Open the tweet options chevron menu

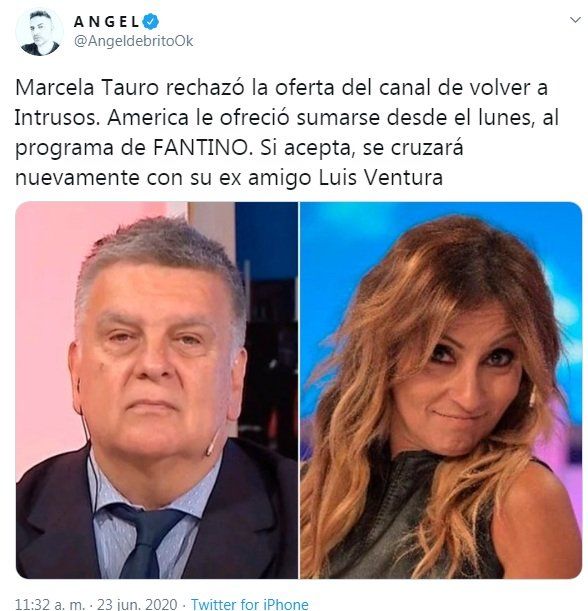coord(575,20)
